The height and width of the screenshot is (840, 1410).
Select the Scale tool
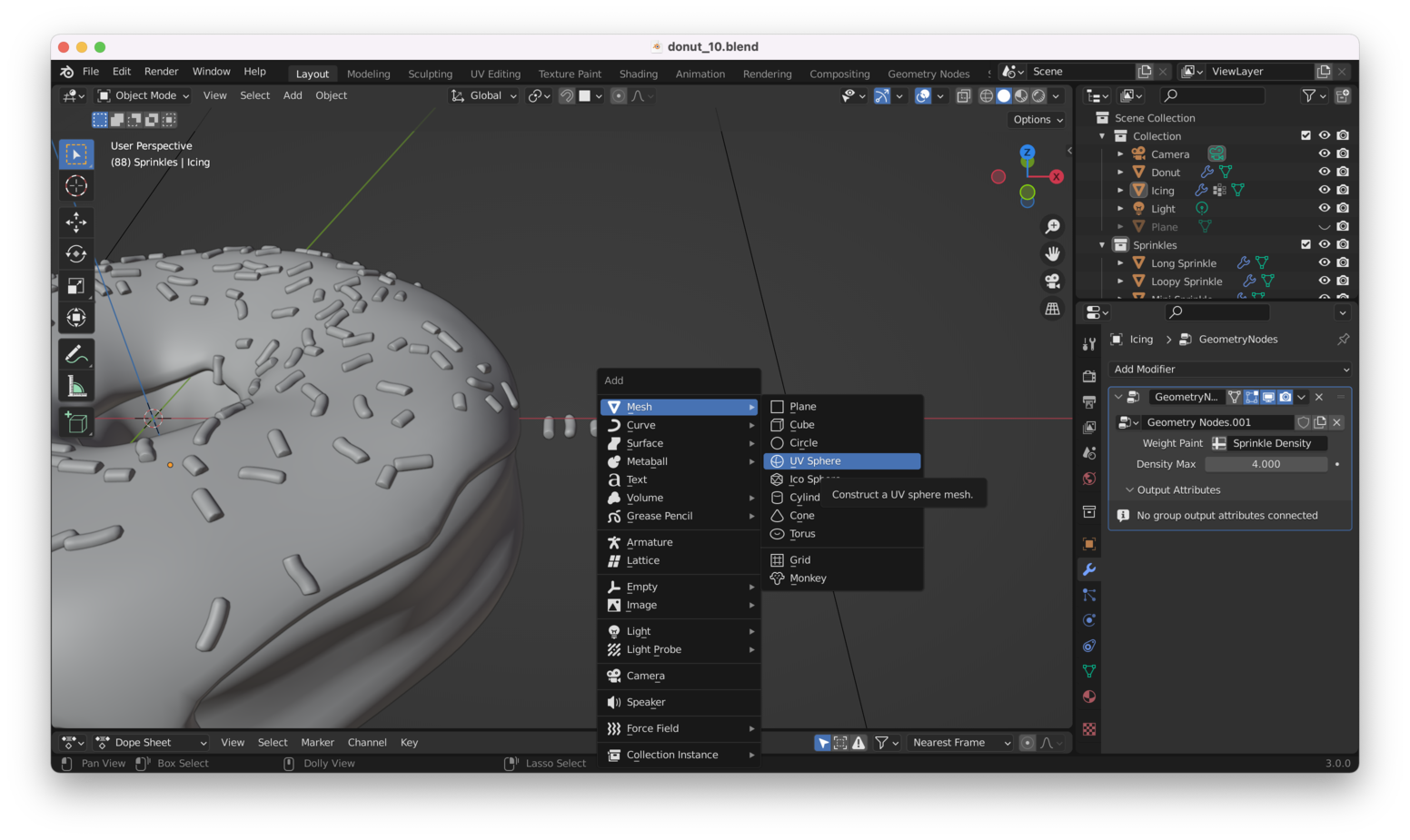coord(76,285)
